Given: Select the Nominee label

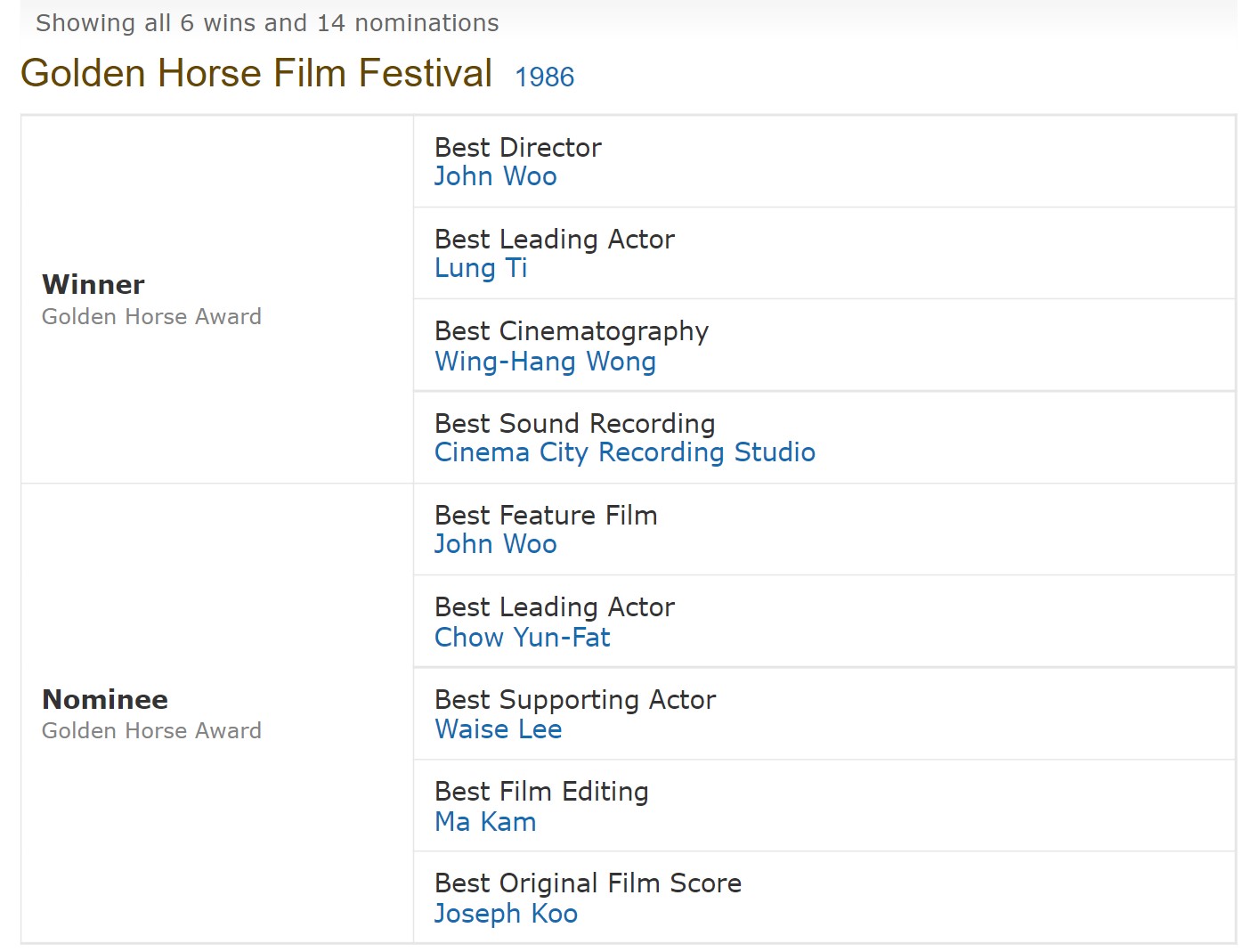Looking at the screenshot, I should pyautogui.click(x=105, y=699).
